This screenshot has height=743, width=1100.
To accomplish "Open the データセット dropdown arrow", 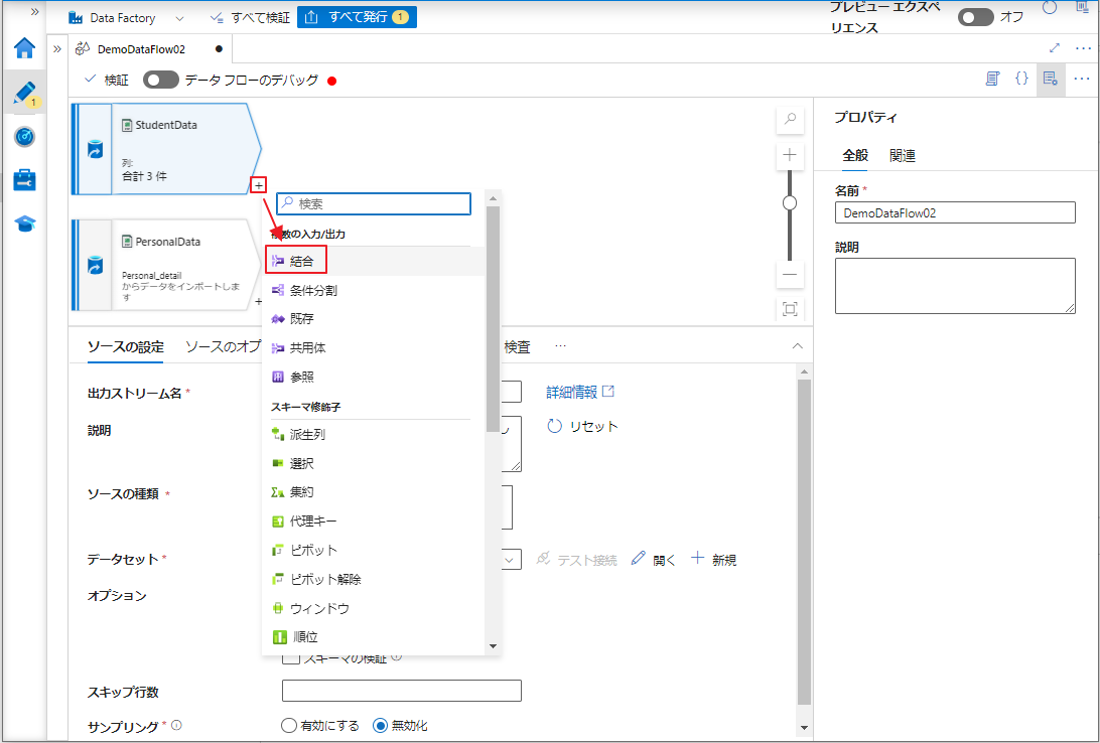I will click(510, 559).
